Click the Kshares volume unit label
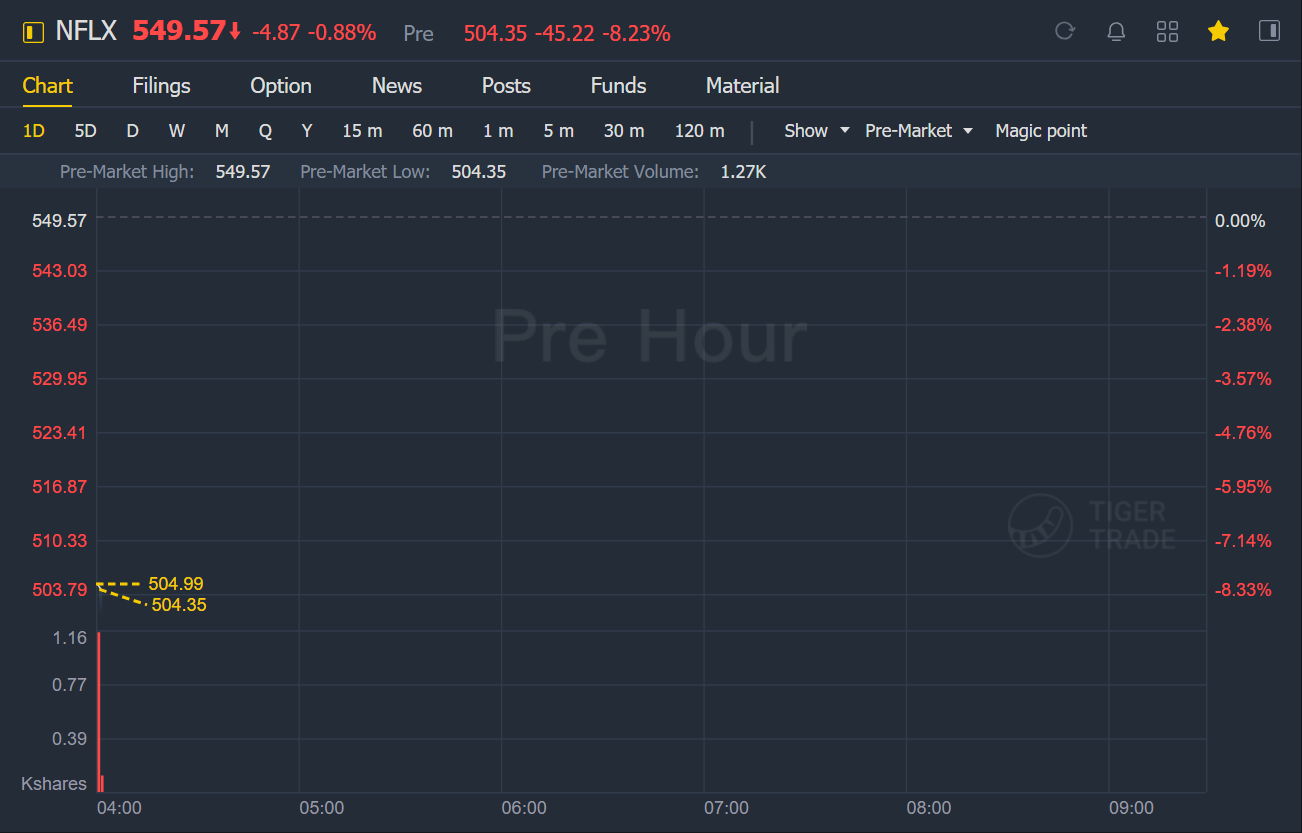Screen dimensions: 1302x833 click(54, 784)
